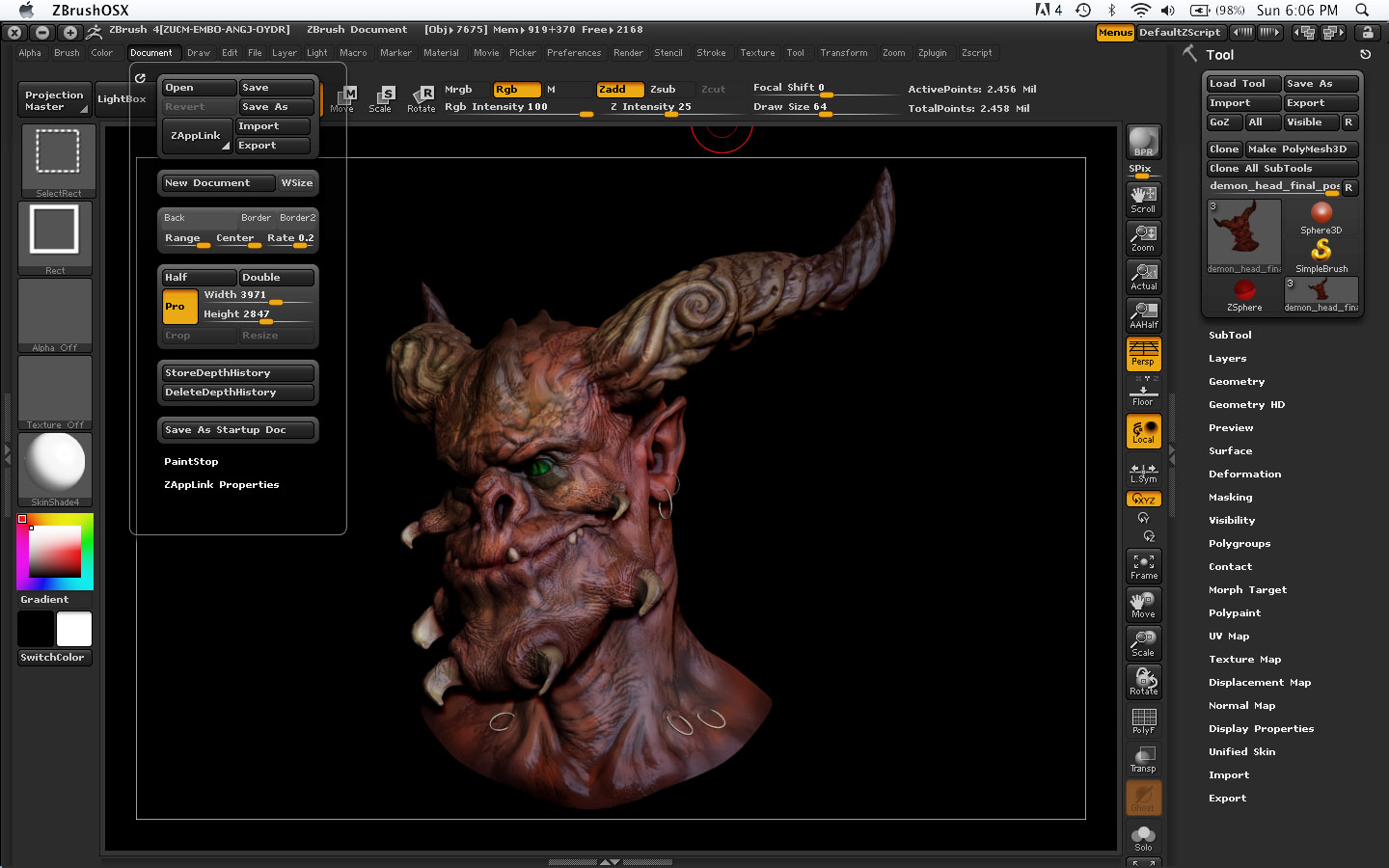Open the Alpha Off picker
The image size is (1389, 868).
click(55, 315)
